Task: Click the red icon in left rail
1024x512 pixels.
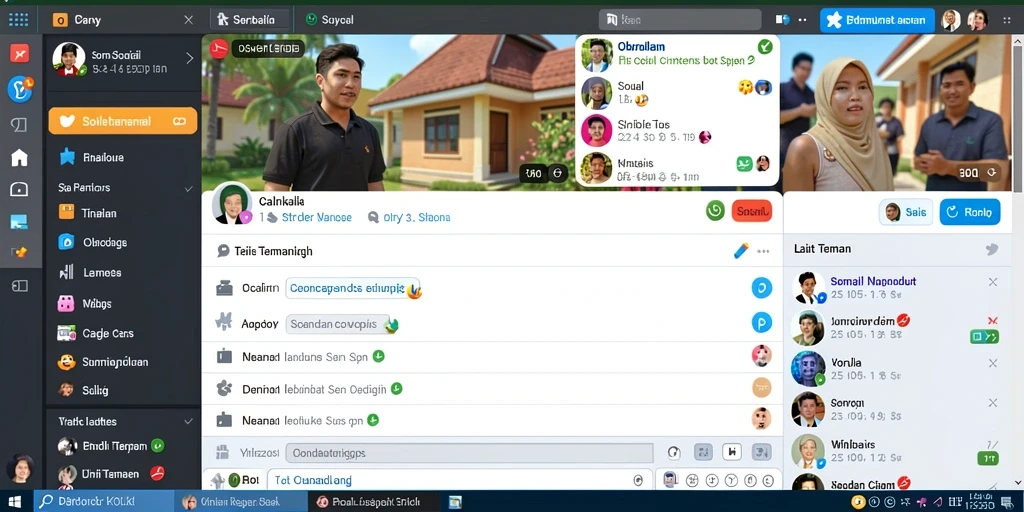Action: (20, 54)
